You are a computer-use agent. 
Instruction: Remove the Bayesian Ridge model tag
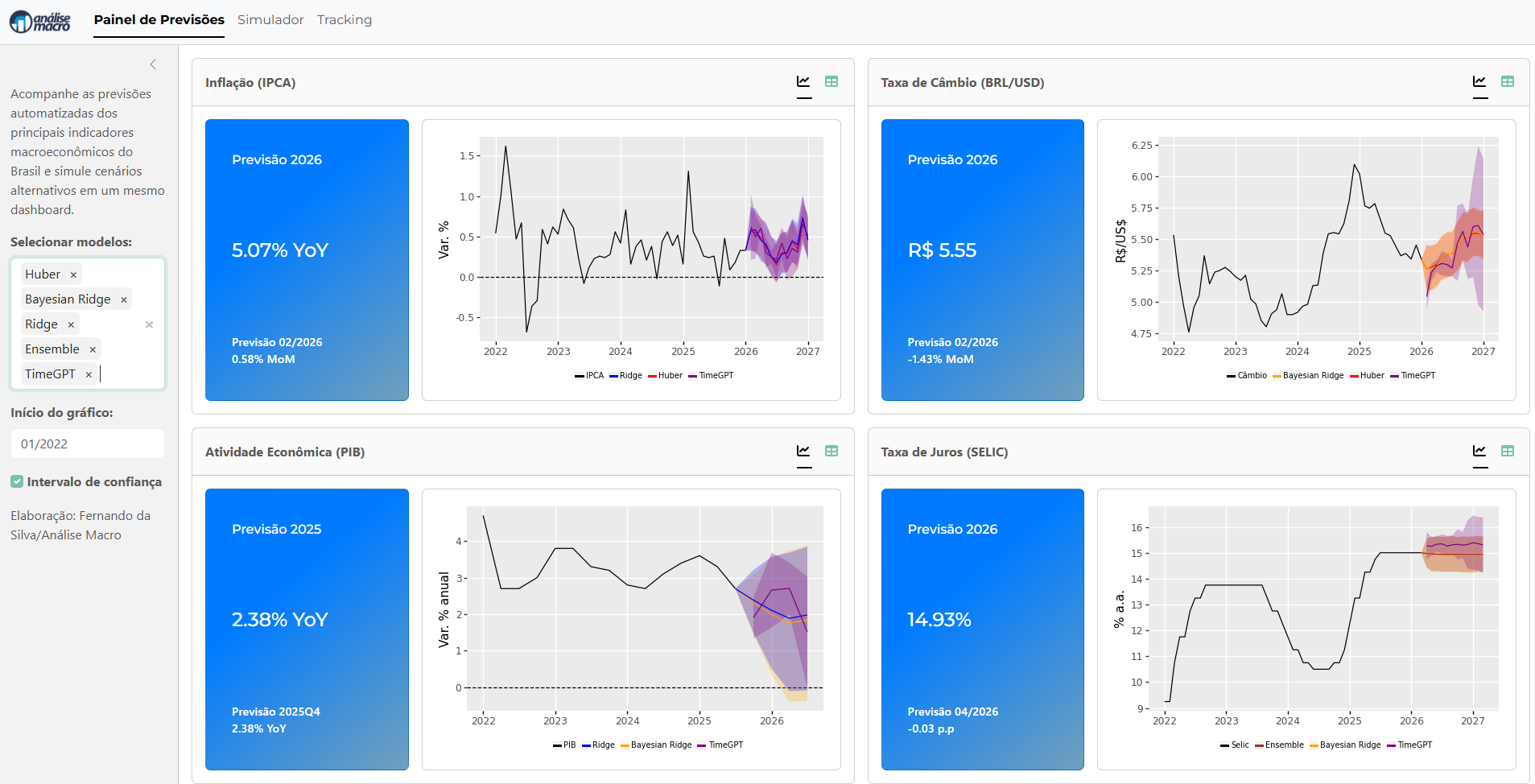pos(124,299)
